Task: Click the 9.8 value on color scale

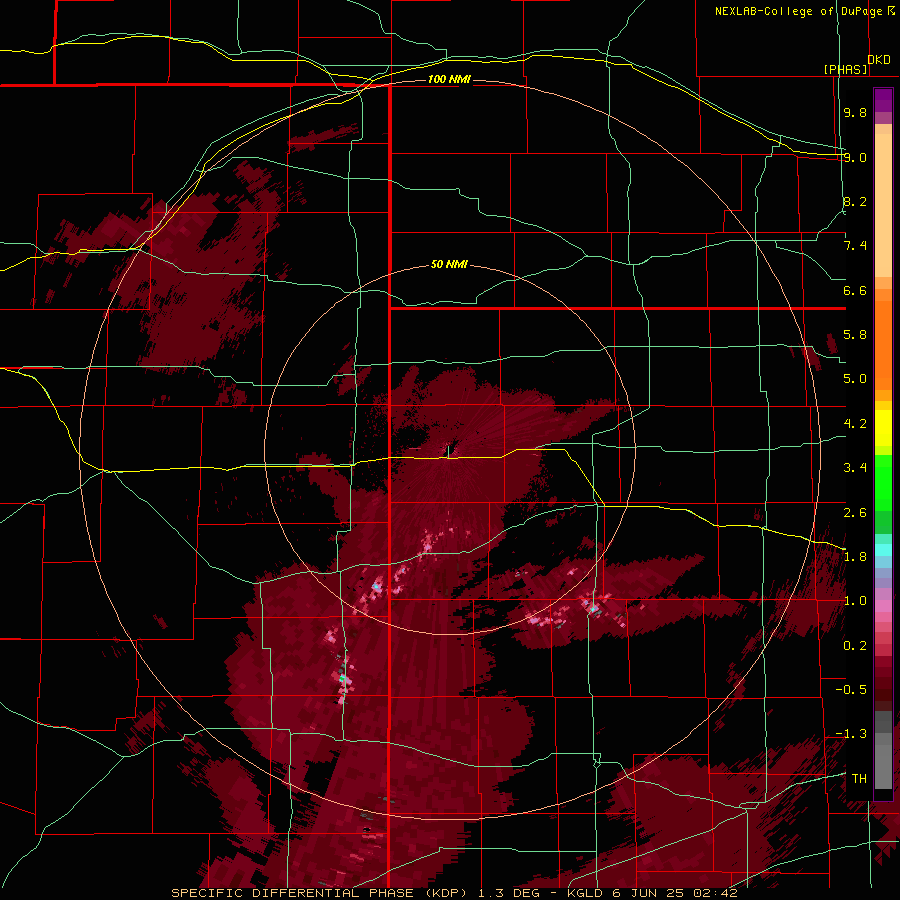Action: [855, 112]
